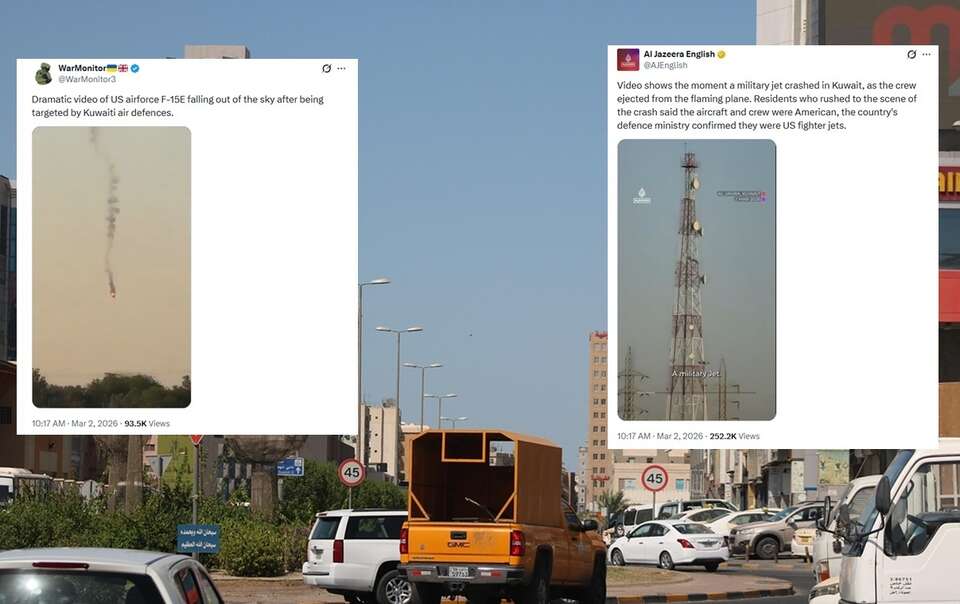
Task: Open the Al Jazeera English display name
Action: [x=679, y=54]
